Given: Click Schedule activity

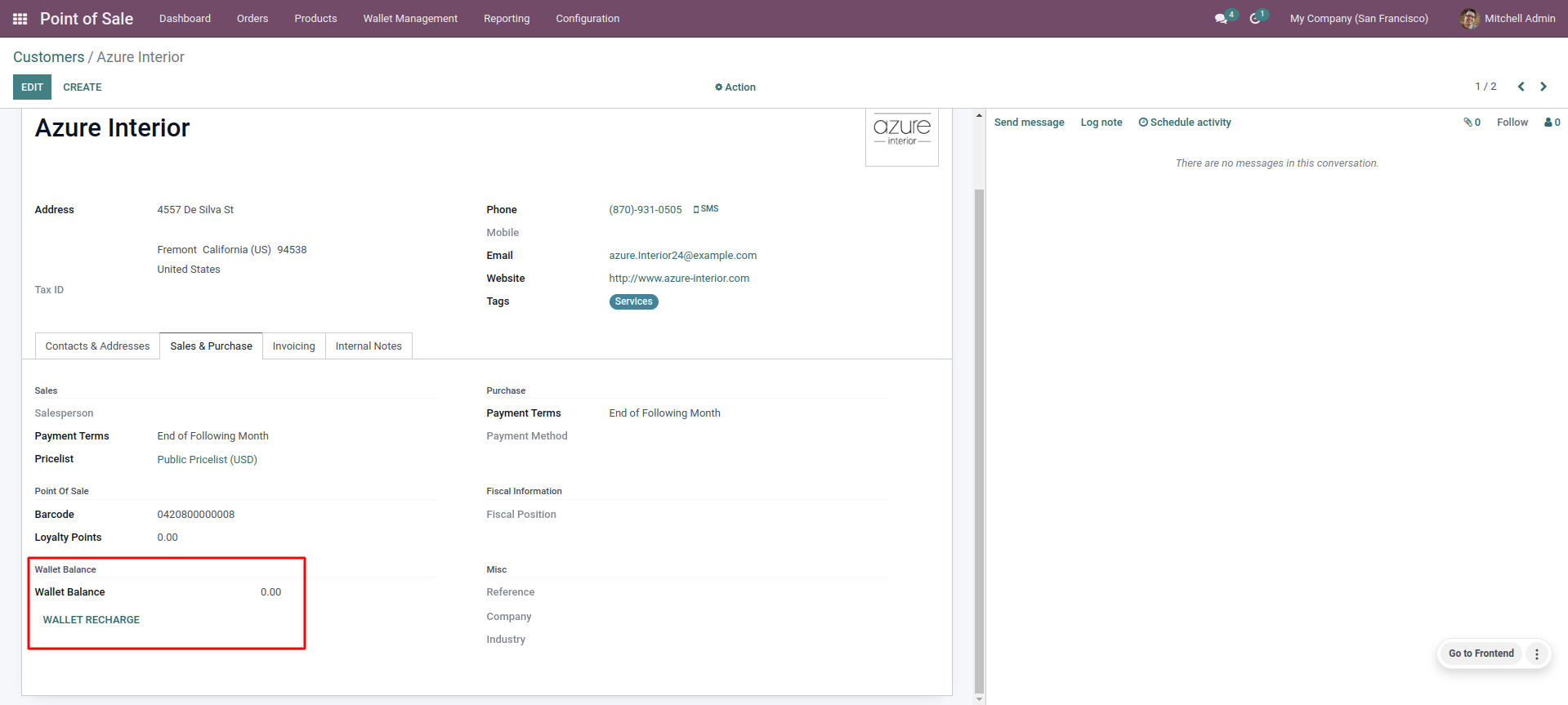Looking at the screenshot, I should 1185,123.
